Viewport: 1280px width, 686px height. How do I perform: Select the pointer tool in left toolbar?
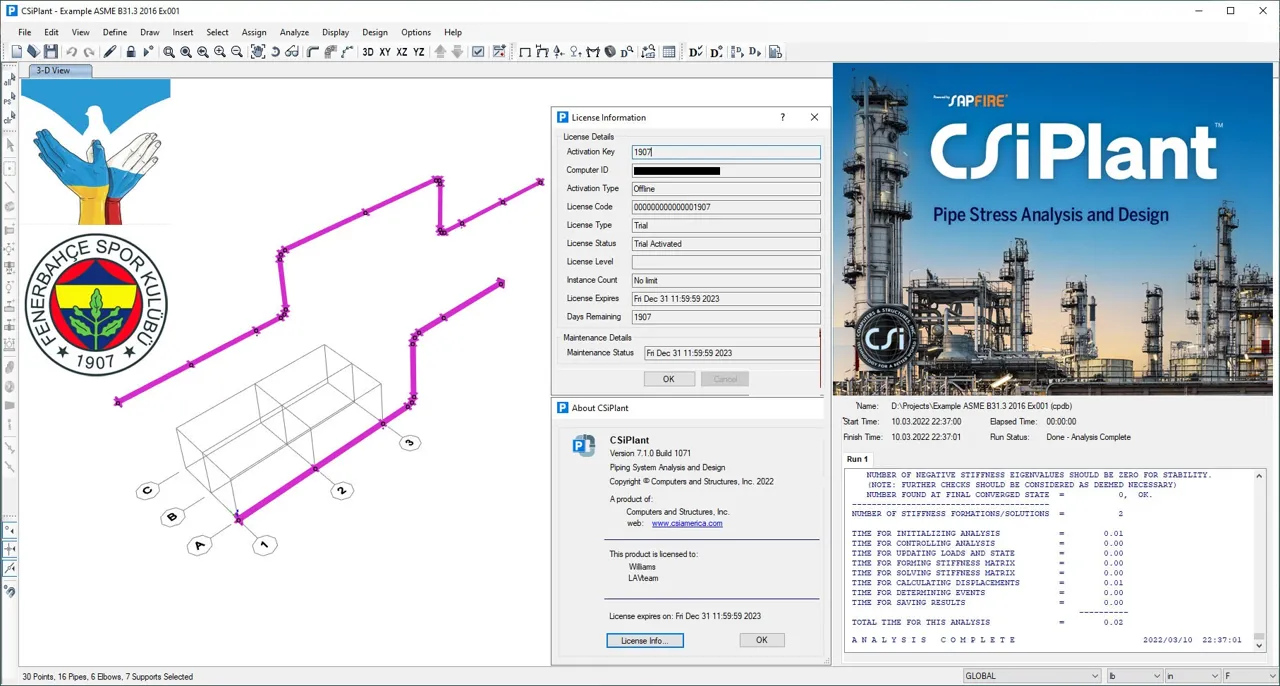click(x=10, y=146)
